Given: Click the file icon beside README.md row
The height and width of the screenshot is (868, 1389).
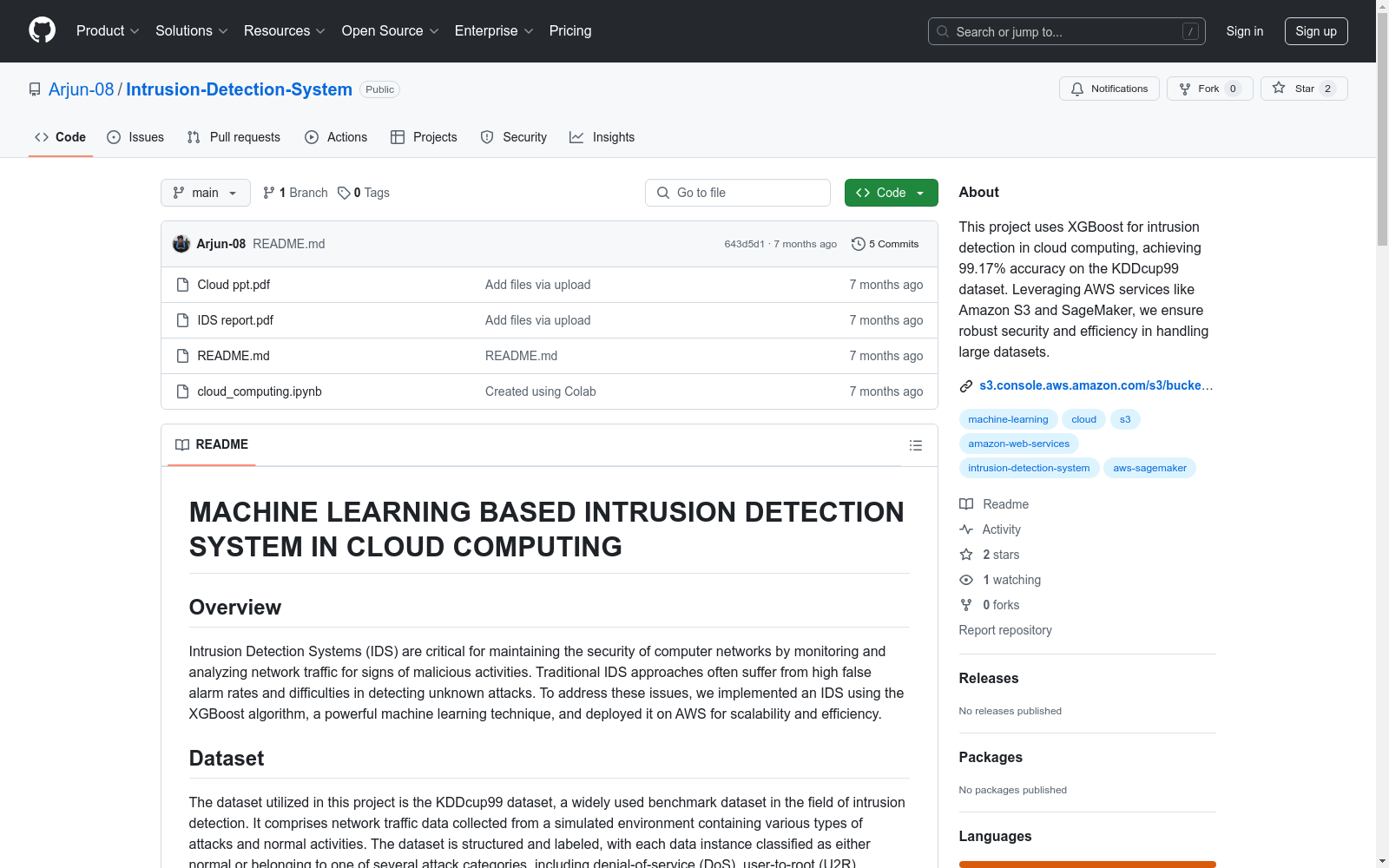Looking at the screenshot, I should click(x=182, y=356).
